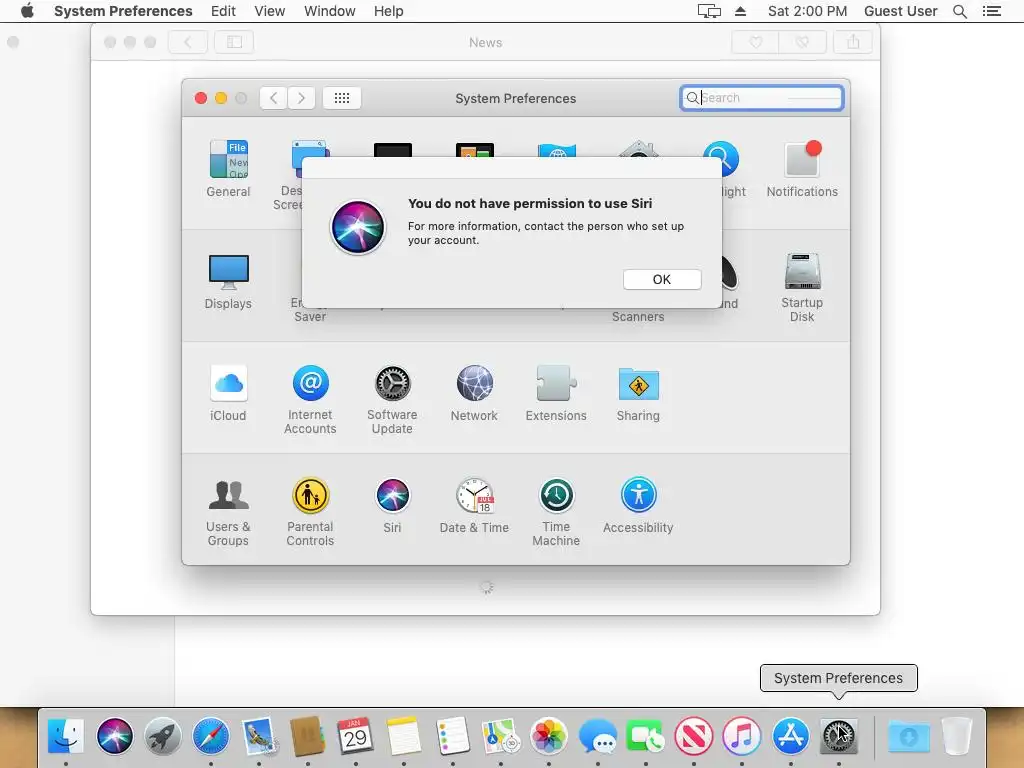Click the back button in News window
This screenshot has height=768, width=1024.
tap(188, 42)
